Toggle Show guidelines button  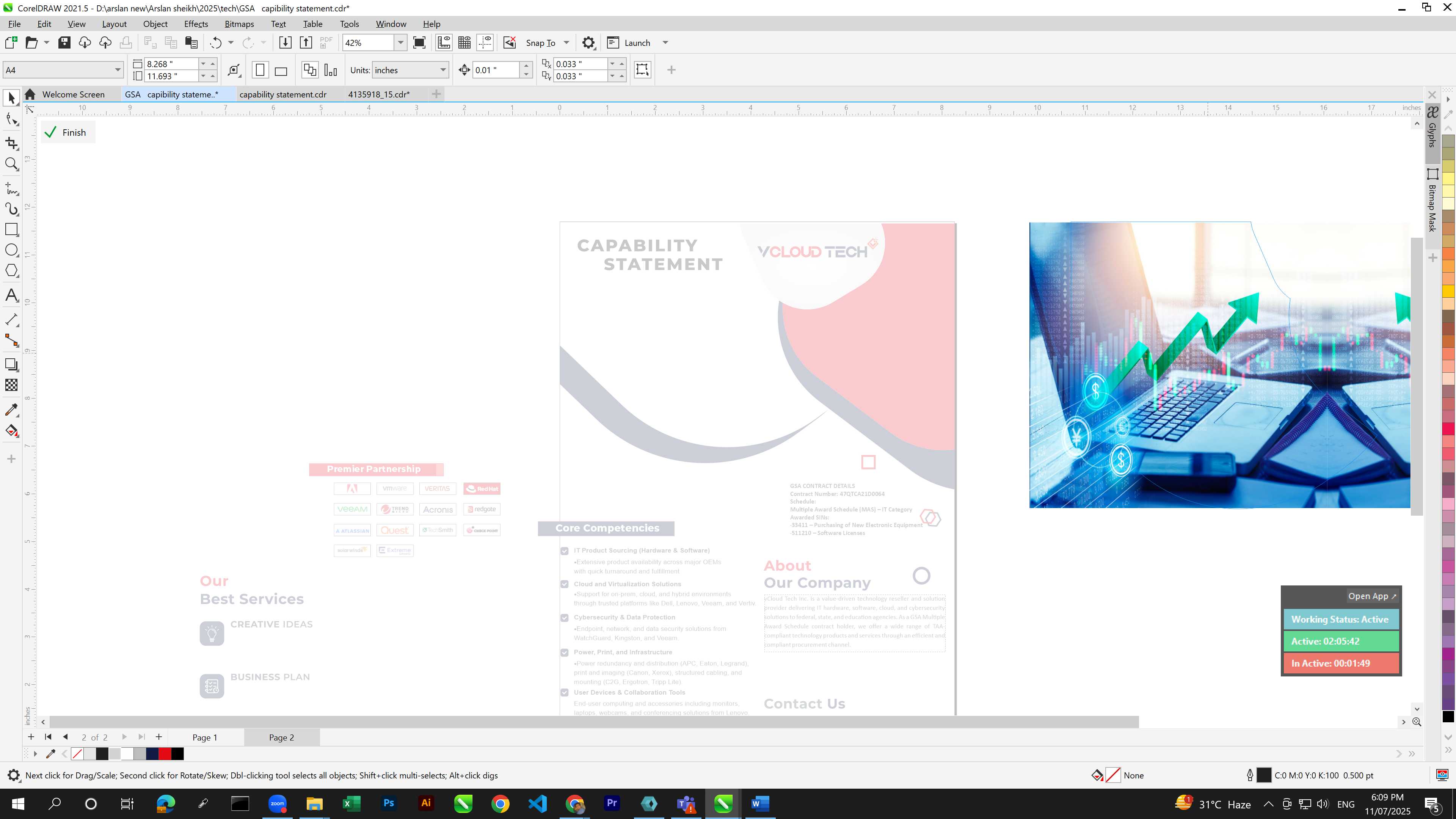pos(485,42)
